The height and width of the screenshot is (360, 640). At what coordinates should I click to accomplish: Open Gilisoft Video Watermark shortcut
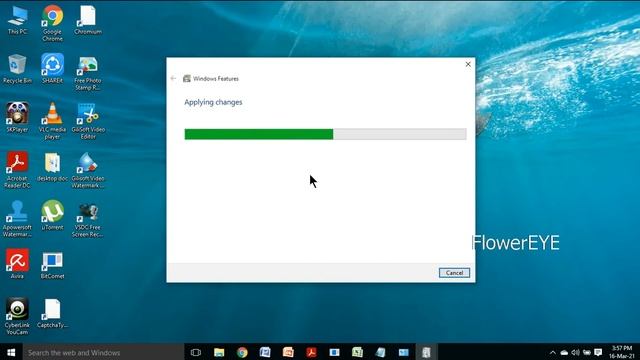tap(88, 170)
